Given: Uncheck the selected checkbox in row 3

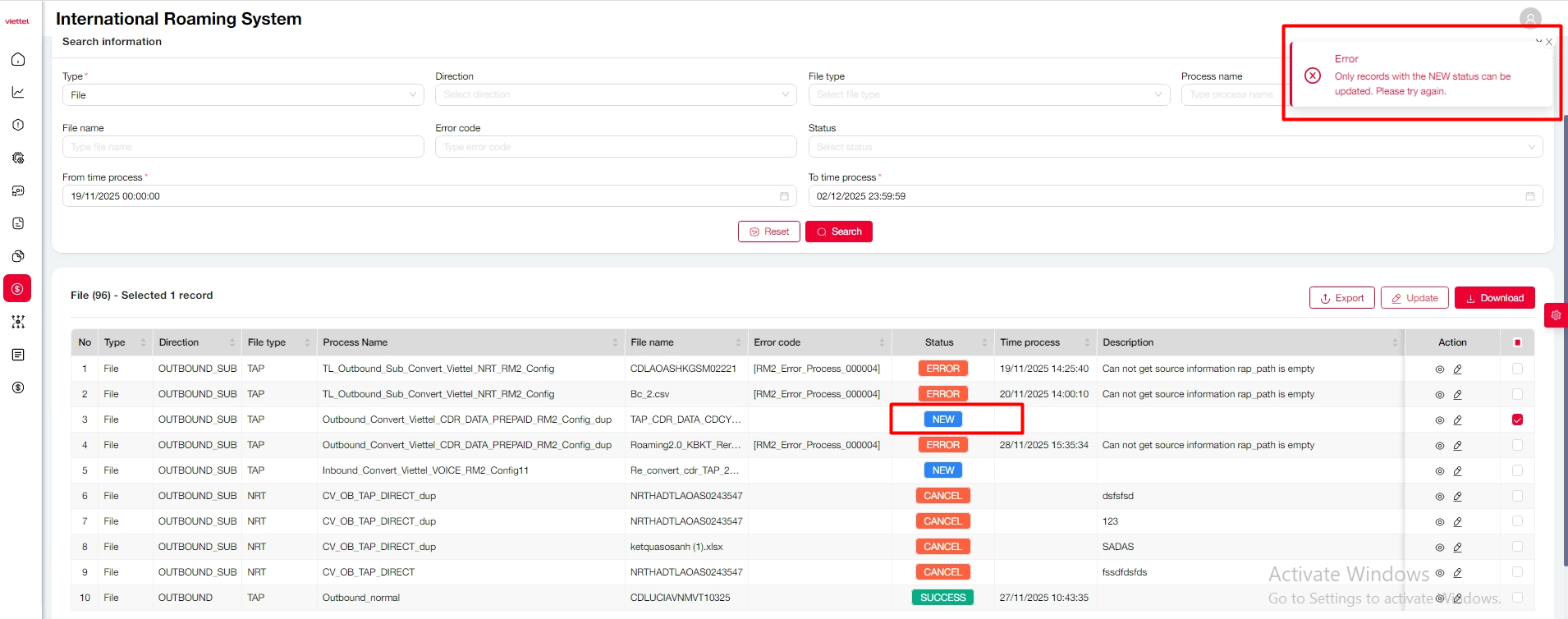Looking at the screenshot, I should [1517, 420].
